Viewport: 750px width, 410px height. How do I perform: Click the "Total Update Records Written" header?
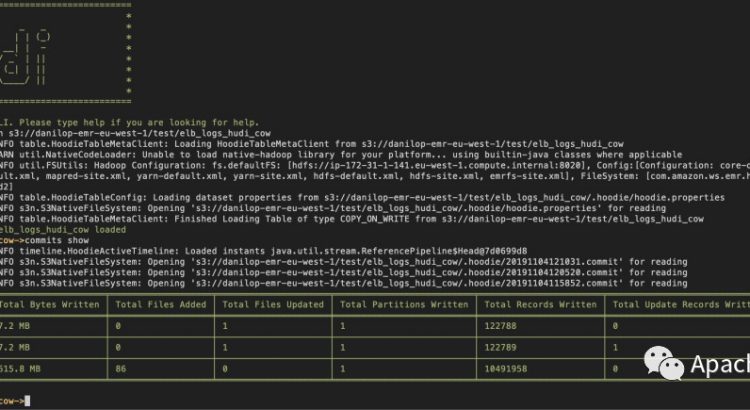coord(680,304)
